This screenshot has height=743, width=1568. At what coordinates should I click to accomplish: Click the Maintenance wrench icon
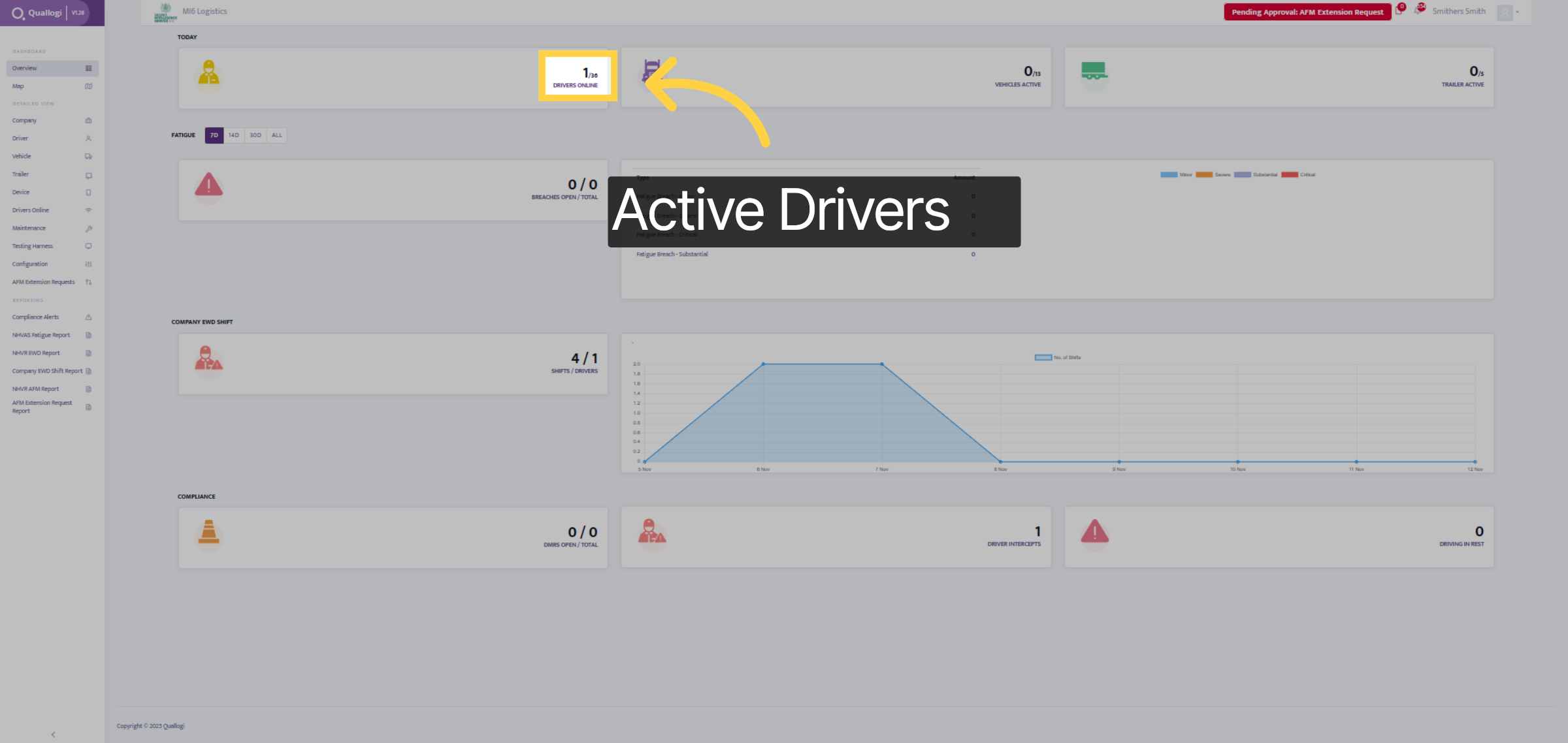coord(88,229)
